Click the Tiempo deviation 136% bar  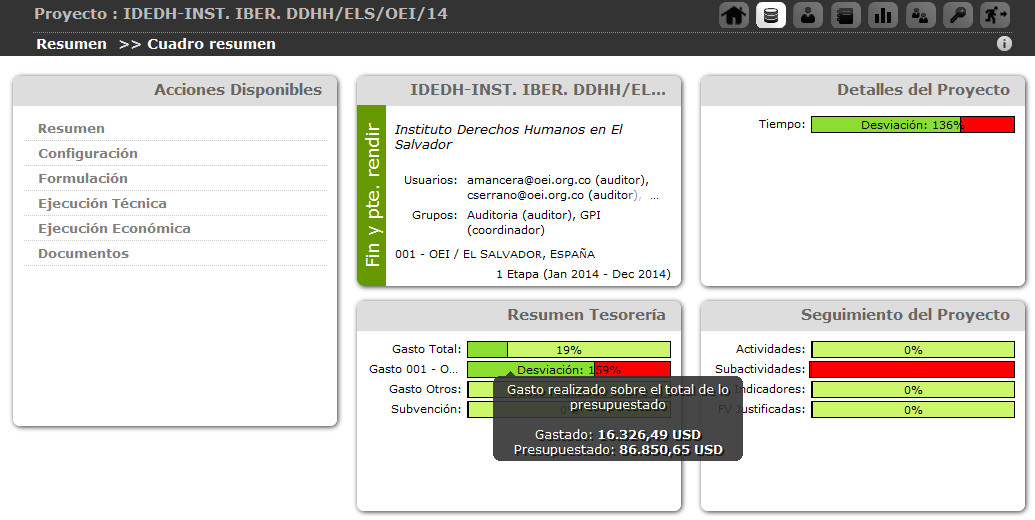click(913, 125)
